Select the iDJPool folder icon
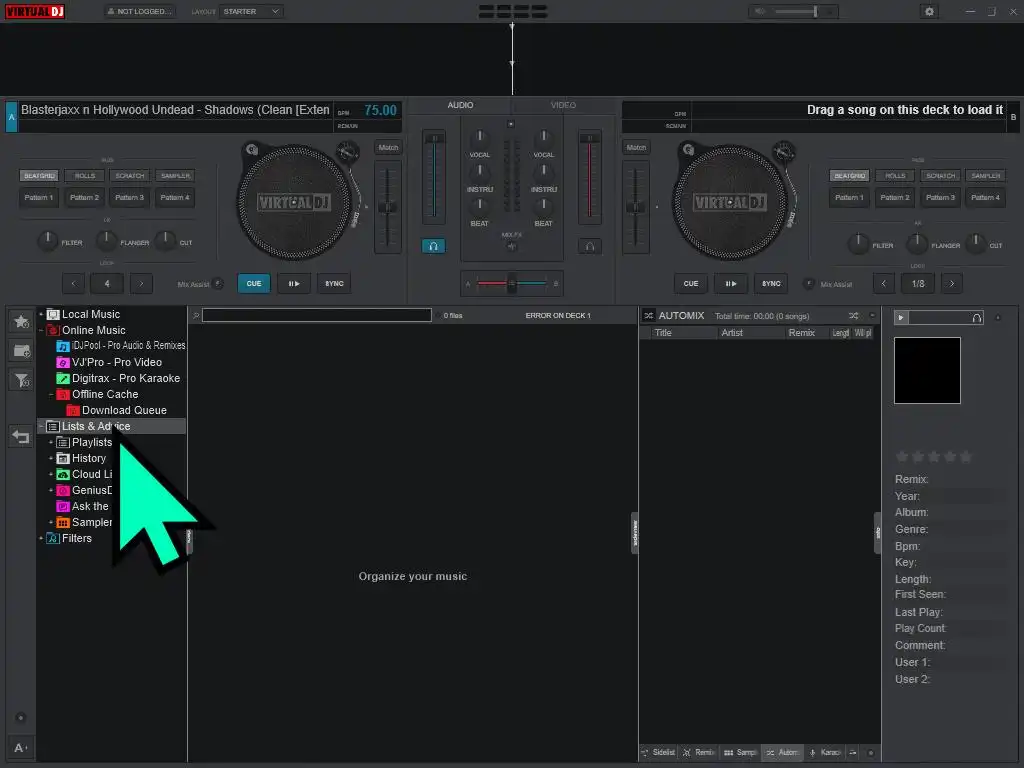Viewport: 1024px width, 768px height. [x=63, y=345]
